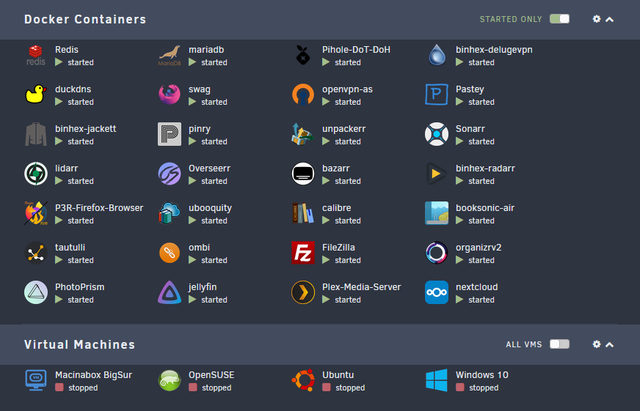The image size is (640, 411).
Task: Click the FileZilla red icon
Action: pos(303,253)
